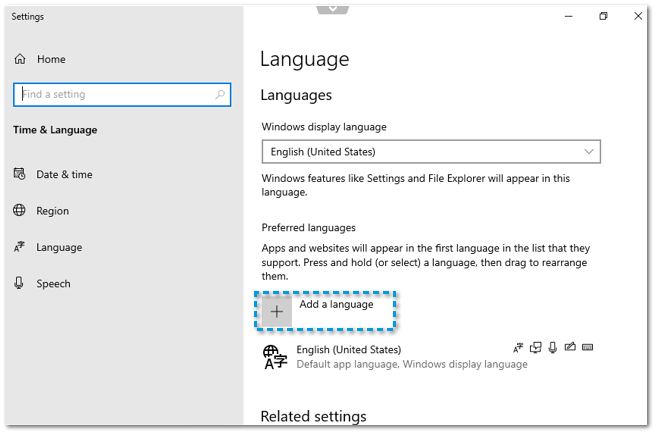Click the text-to-speech icon on English row
This screenshot has width=656, height=434.
click(x=536, y=348)
